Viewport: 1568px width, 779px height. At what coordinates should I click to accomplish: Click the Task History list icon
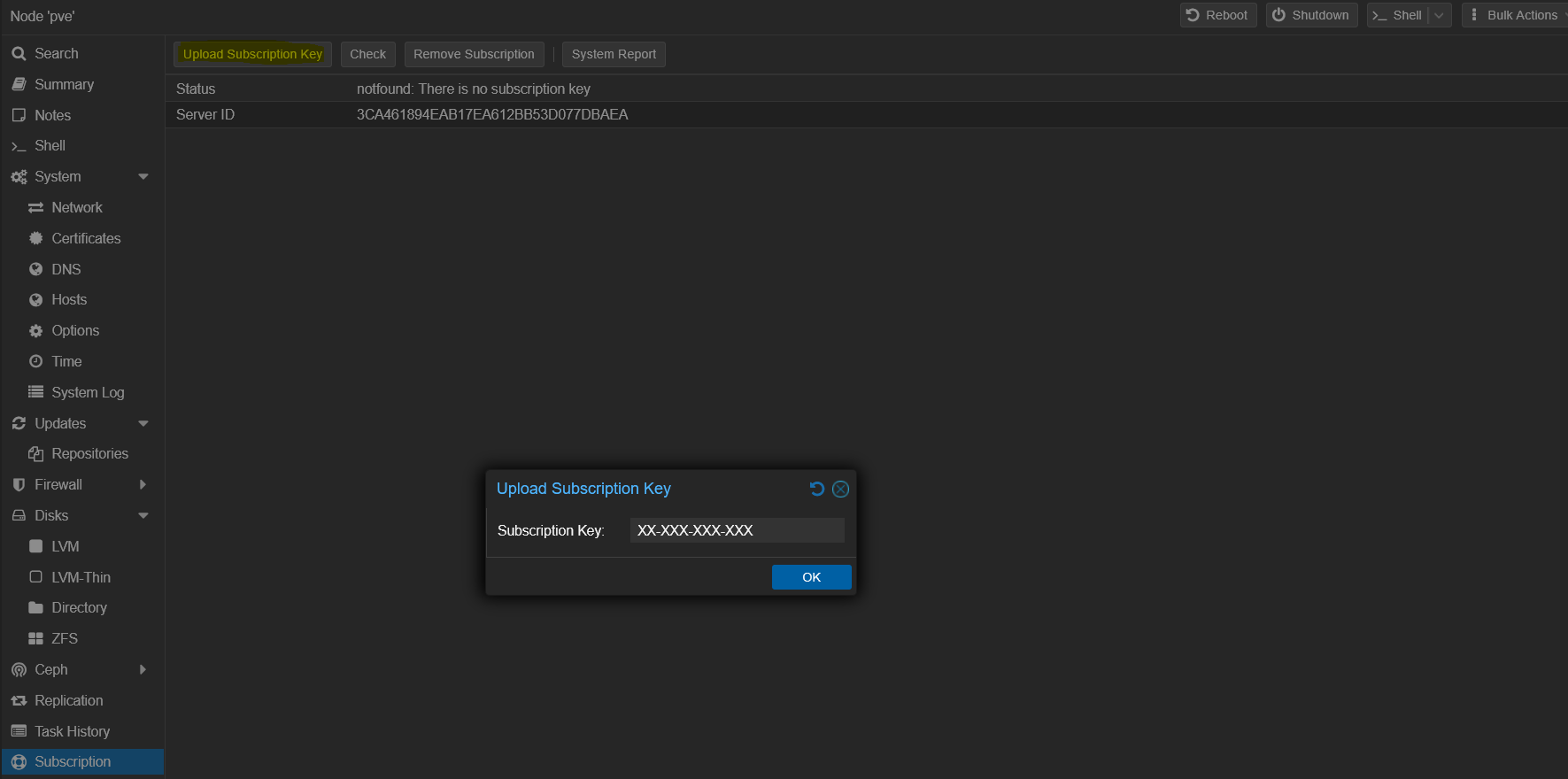point(19,731)
